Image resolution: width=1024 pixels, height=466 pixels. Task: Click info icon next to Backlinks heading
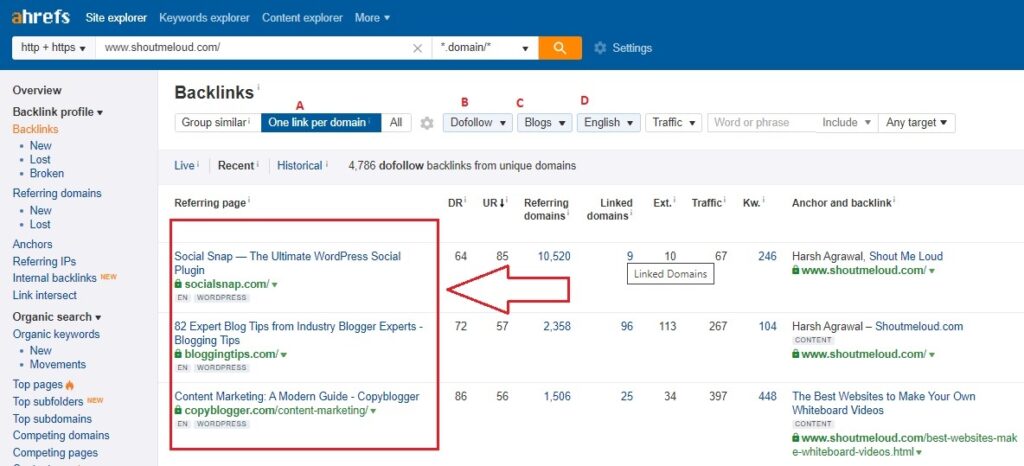tap(259, 87)
